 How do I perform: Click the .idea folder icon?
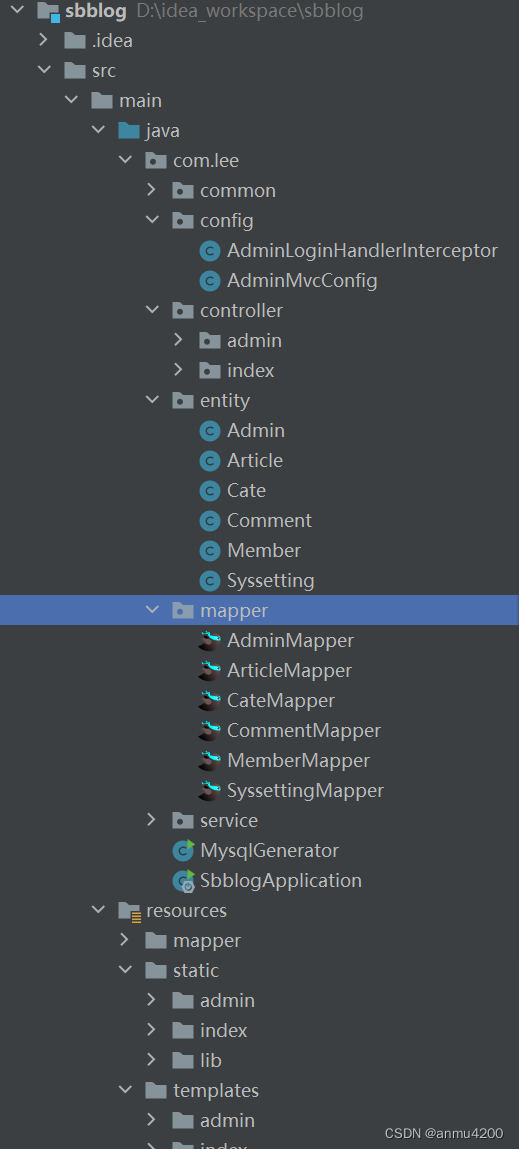point(75,40)
